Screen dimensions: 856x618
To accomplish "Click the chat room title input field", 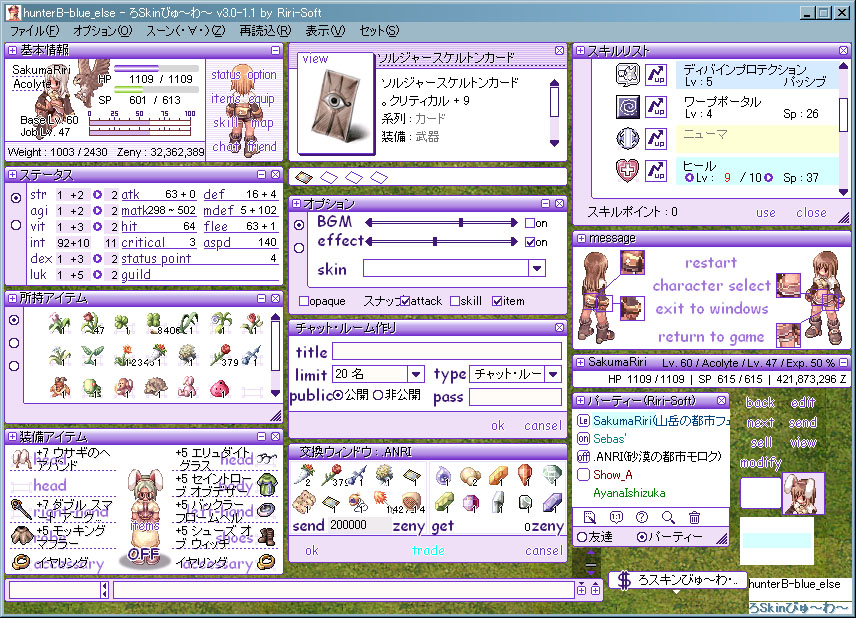I will pyautogui.click(x=447, y=350).
